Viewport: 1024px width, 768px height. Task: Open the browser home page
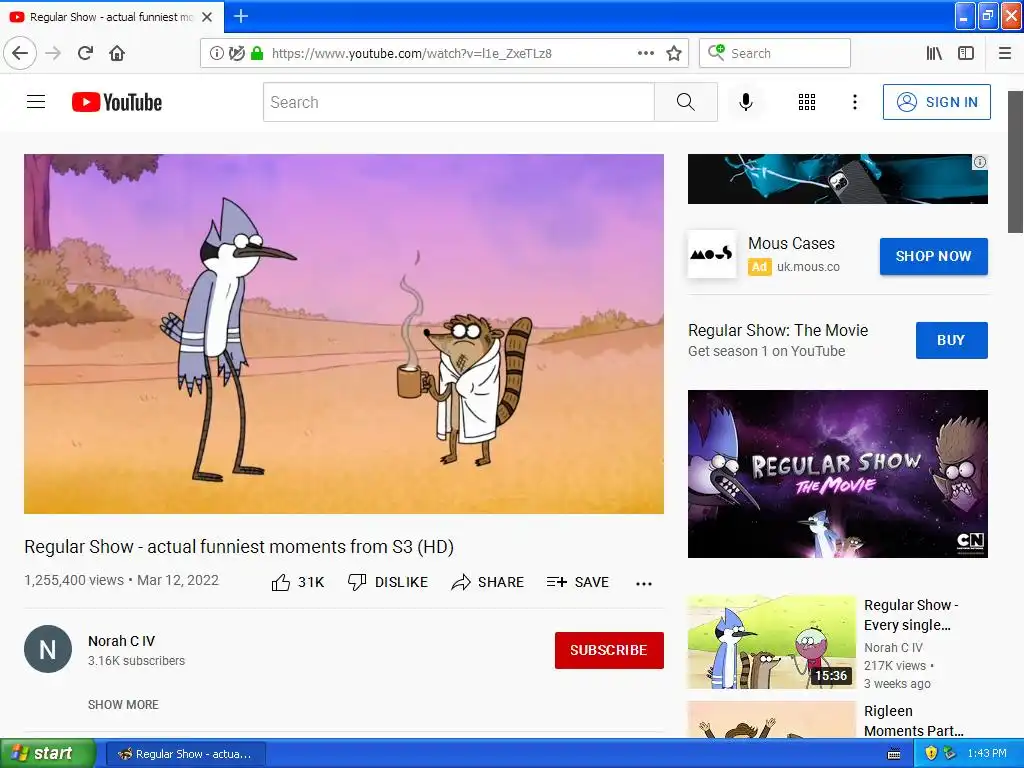point(117,53)
